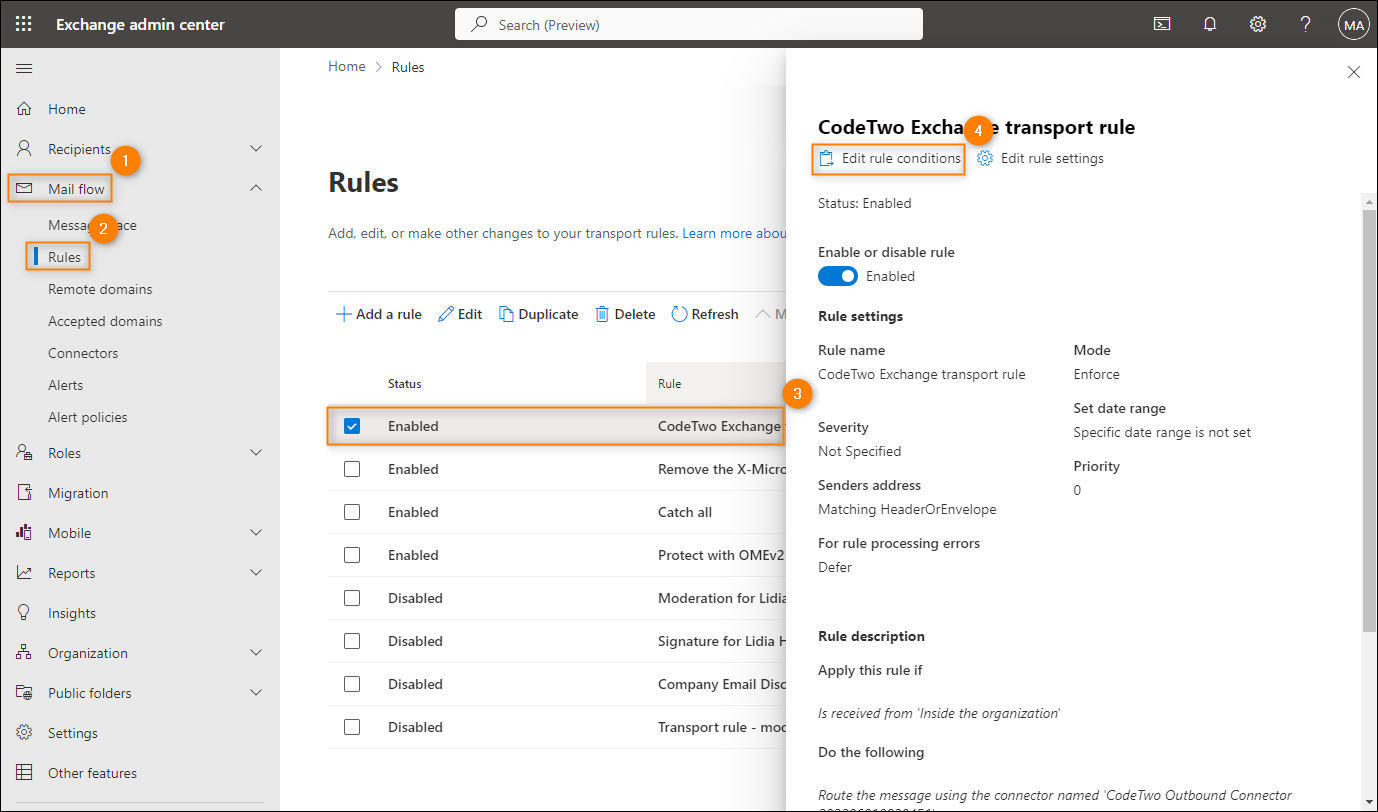
Task: Open Accepted domains in sidebar
Action: [105, 321]
